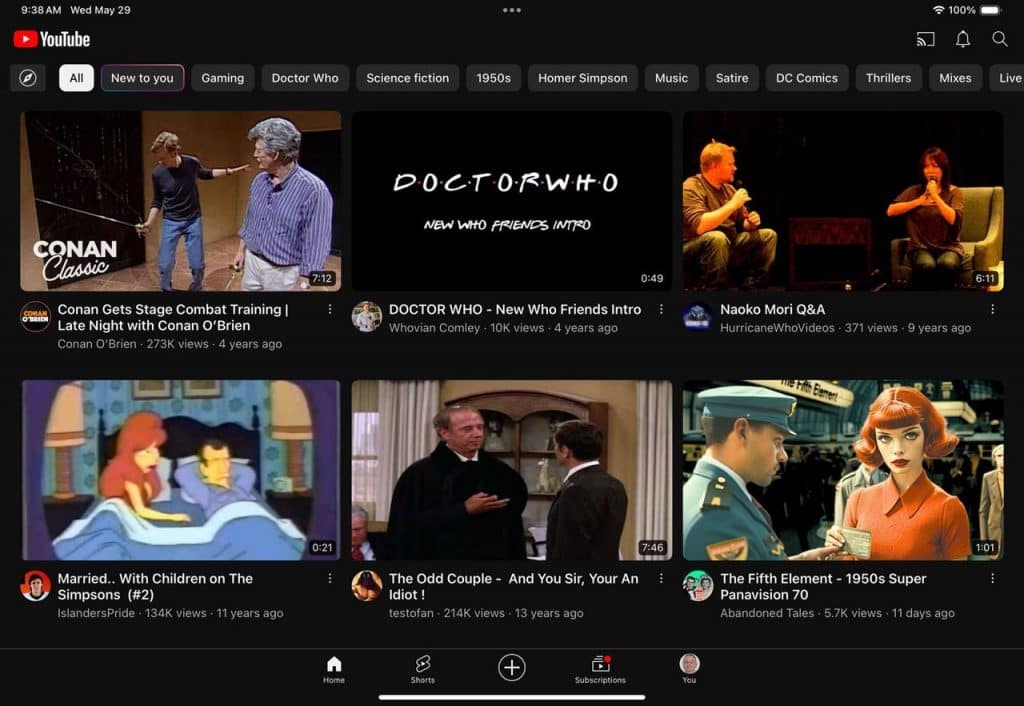The width and height of the screenshot is (1024, 706).
Task: Open more options for New Who Friends Intro
Action: [661, 310]
